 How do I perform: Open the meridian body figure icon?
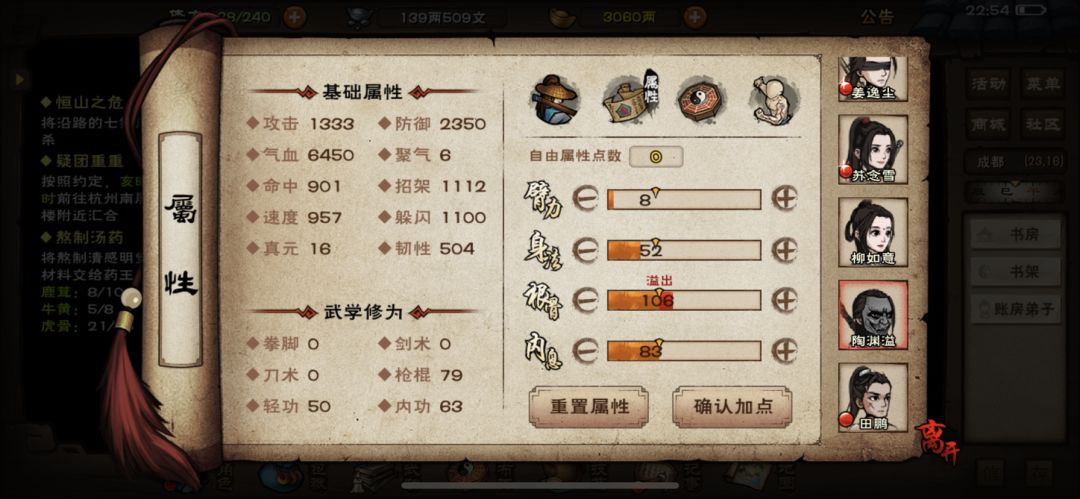773,99
